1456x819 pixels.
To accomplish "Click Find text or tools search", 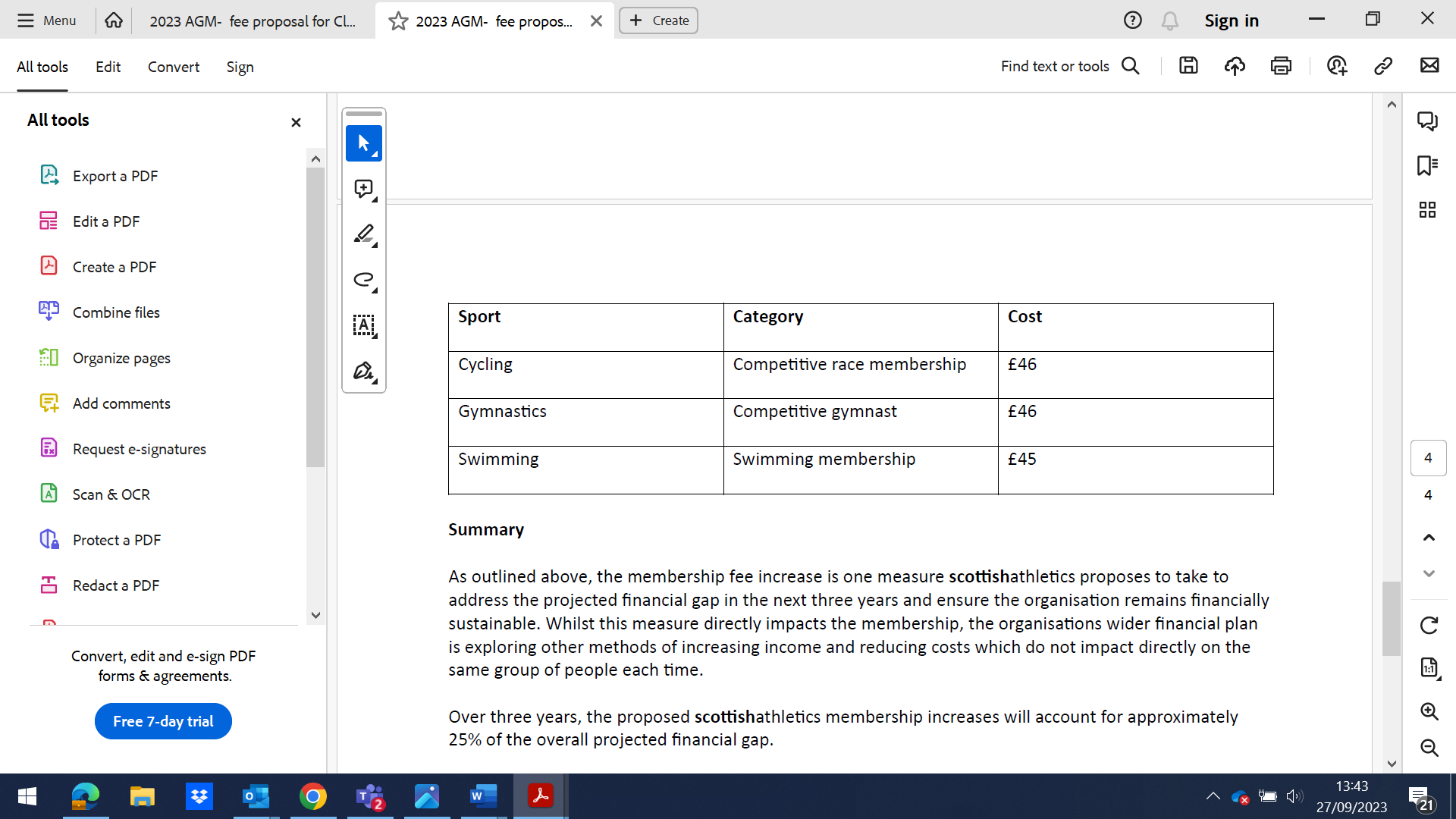I will pos(1070,66).
